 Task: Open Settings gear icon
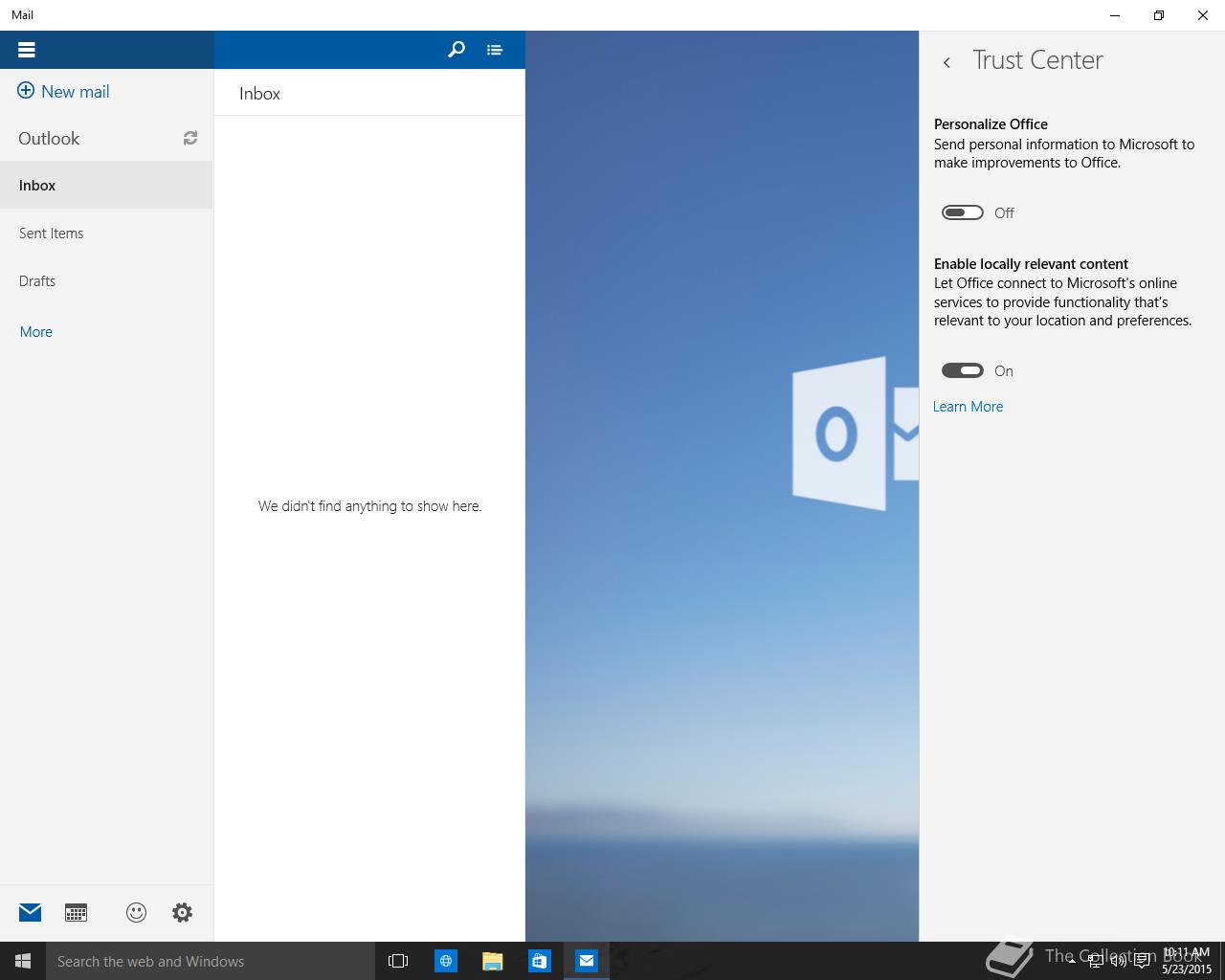pyautogui.click(x=182, y=912)
